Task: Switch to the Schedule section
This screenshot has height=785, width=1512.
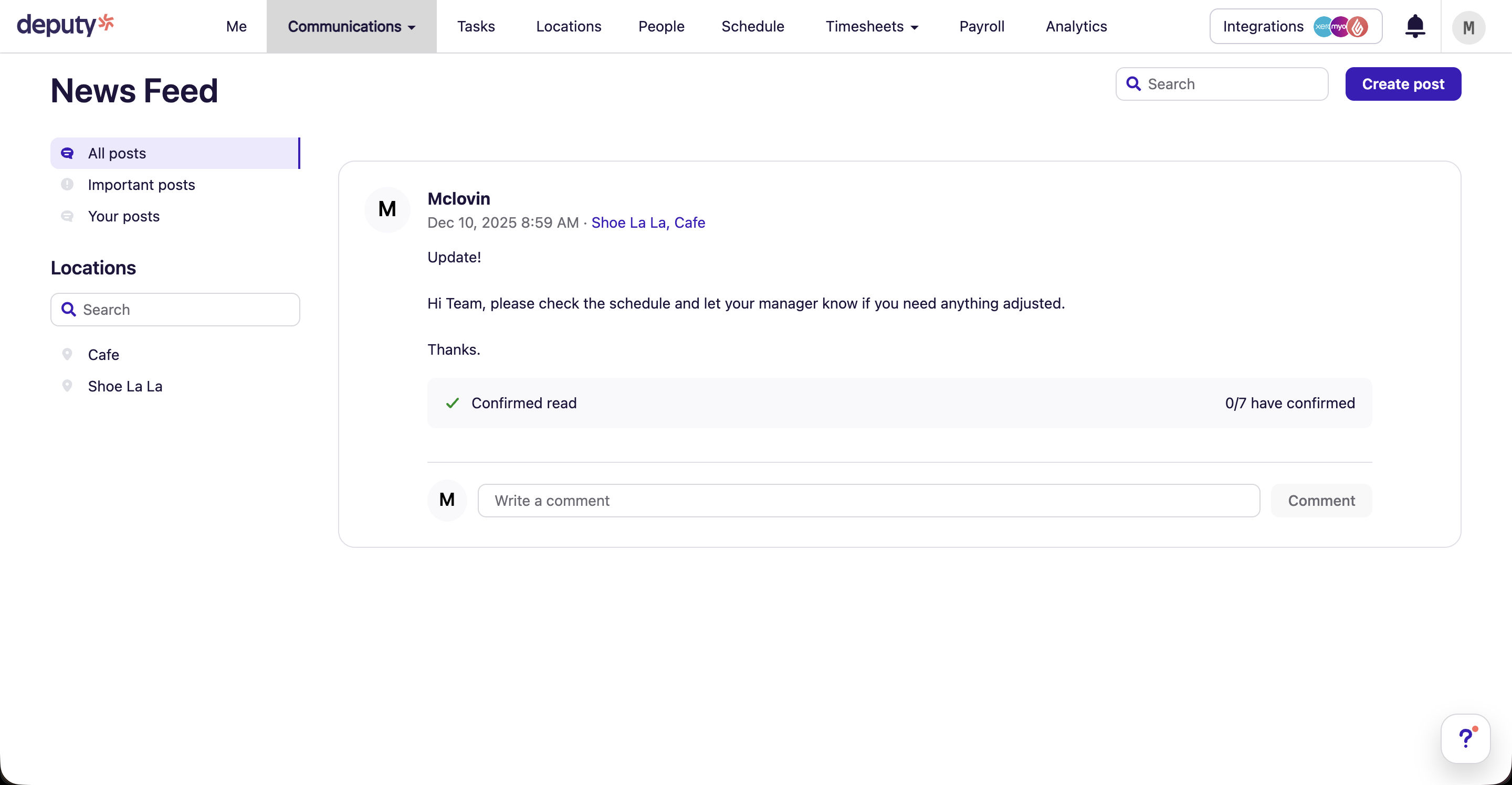Action: coord(753,26)
